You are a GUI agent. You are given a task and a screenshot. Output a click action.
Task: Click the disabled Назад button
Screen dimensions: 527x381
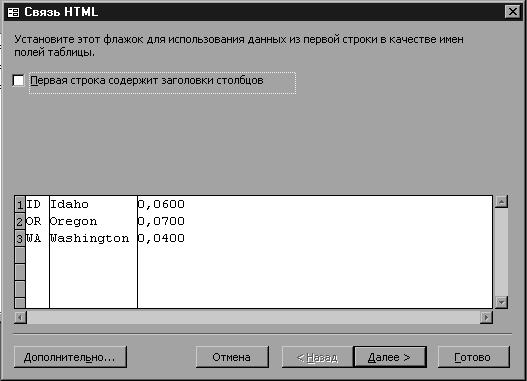[x=317, y=357]
